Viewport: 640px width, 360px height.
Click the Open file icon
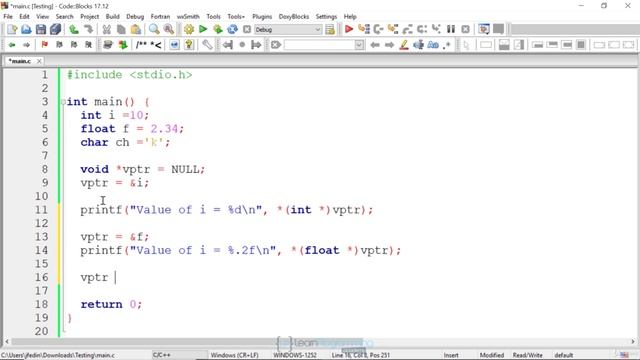26,29
